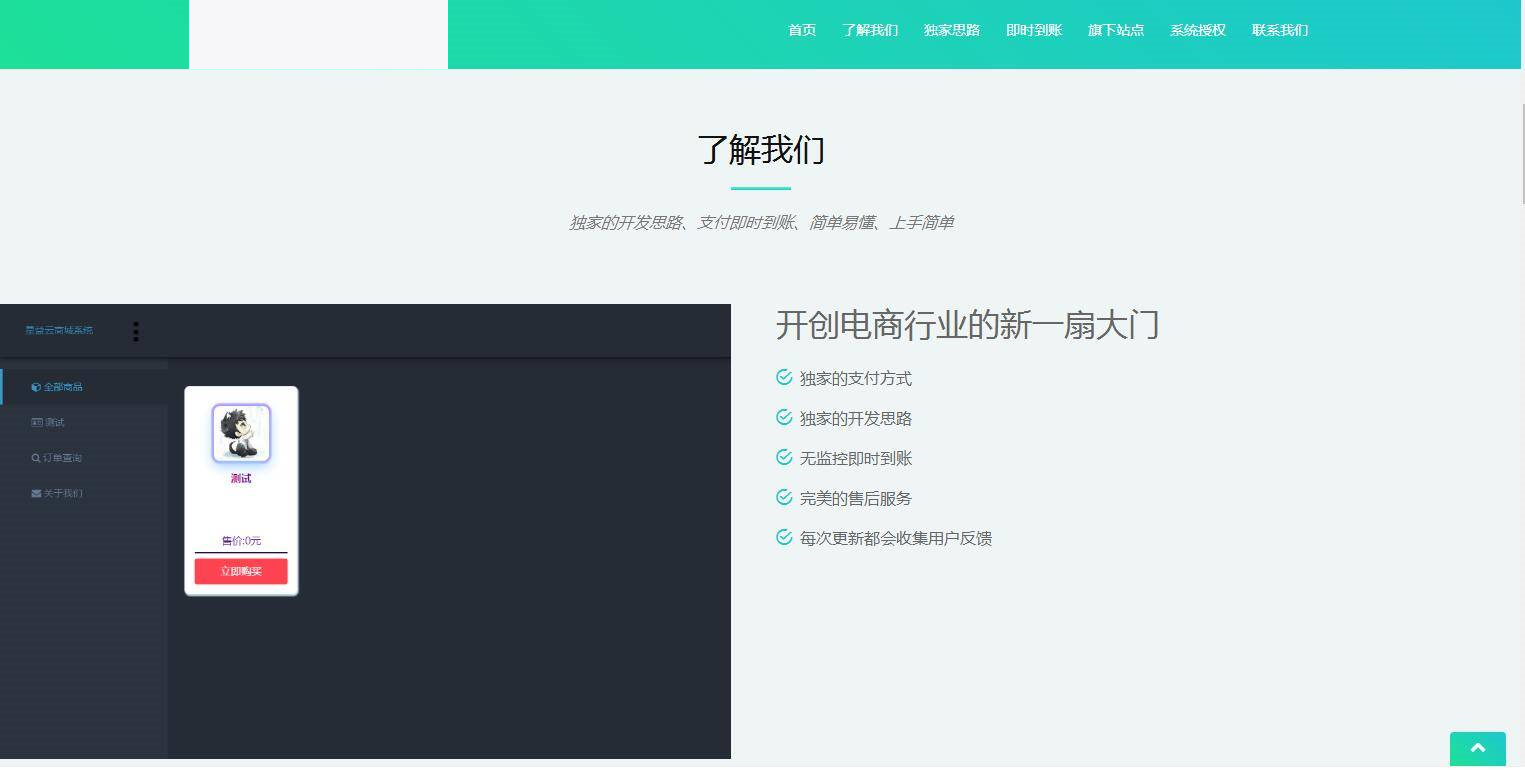Click the checkmark beside 无监控即时到账
The image size is (1525, 770).
coord(783,457)
